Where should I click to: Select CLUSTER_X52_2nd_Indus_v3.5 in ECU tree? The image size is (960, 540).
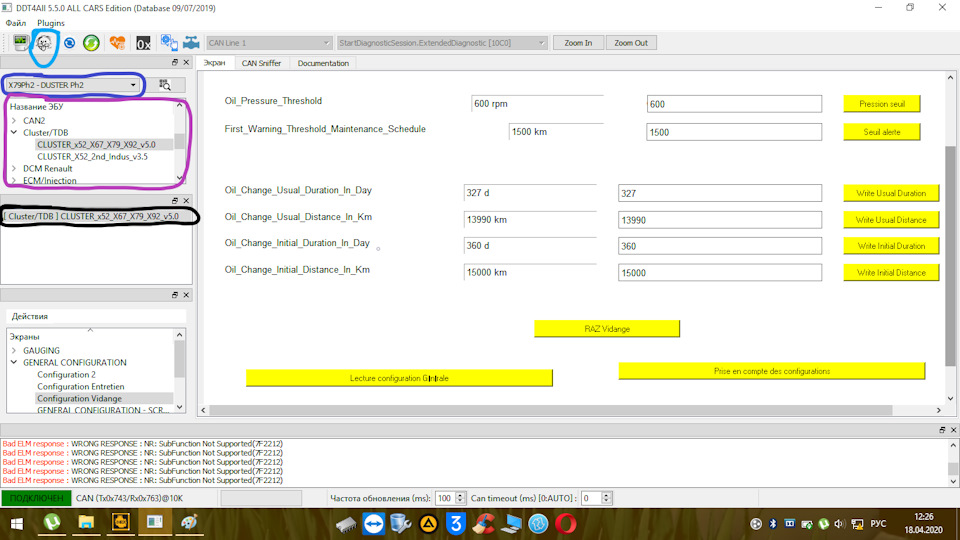tap(92, 157)
